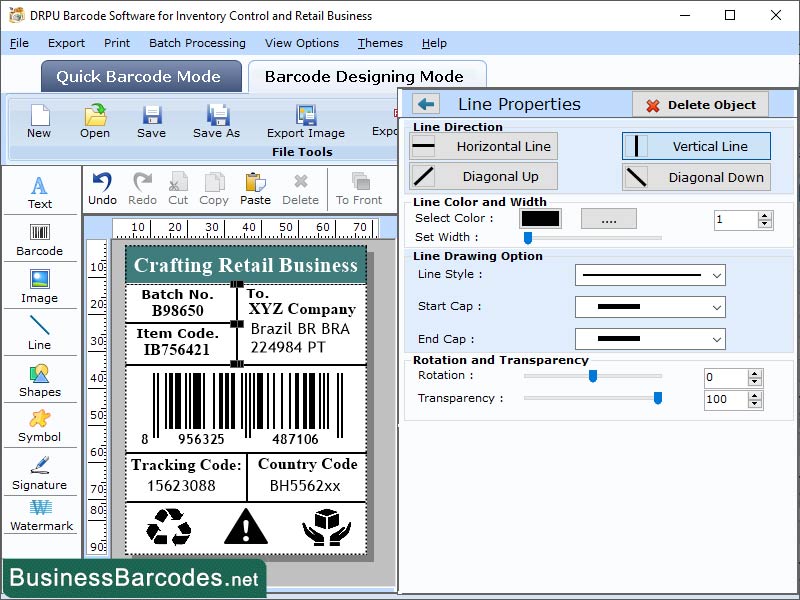Open the File menu

click(19, 43)
